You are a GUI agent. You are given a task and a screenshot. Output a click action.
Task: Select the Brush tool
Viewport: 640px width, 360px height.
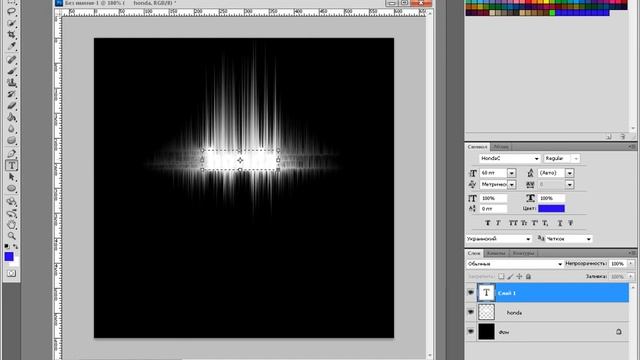[x=11, y=71]
